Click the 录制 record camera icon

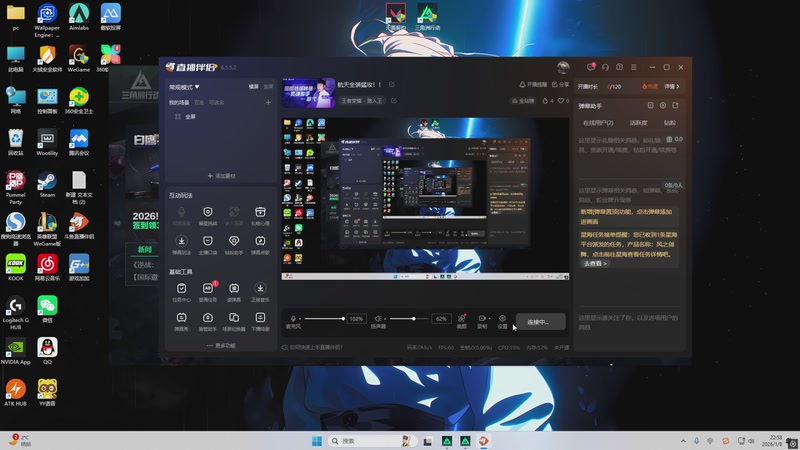pyautogui.click(x=482, y=321)
